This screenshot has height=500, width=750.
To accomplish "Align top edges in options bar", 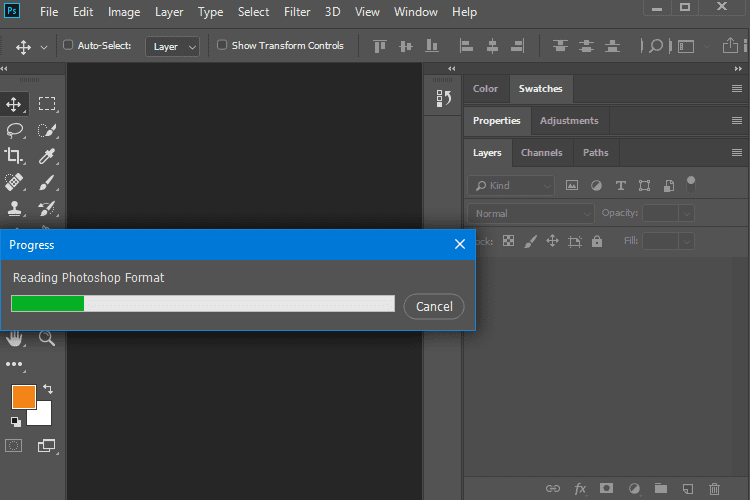I will tap(380, 46).
